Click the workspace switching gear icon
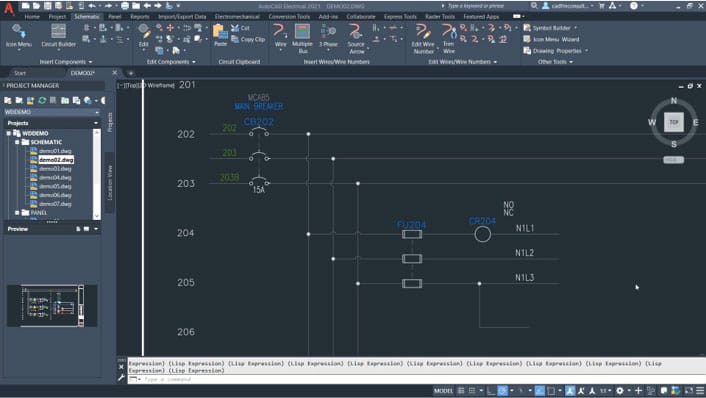706x398 pixels. click(620, 391)
